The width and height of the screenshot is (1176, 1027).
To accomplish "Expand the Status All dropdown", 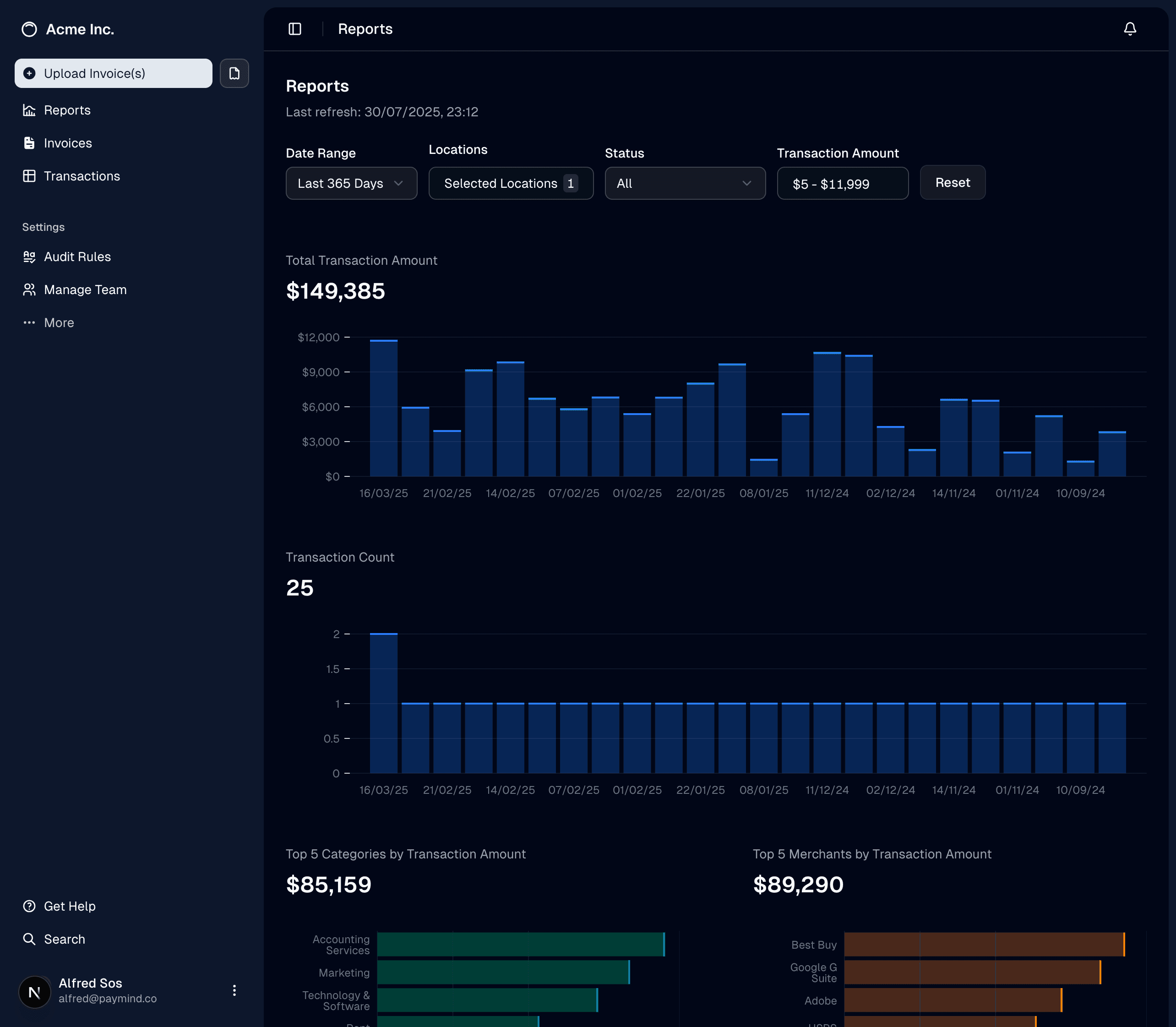I will point(685,183).
